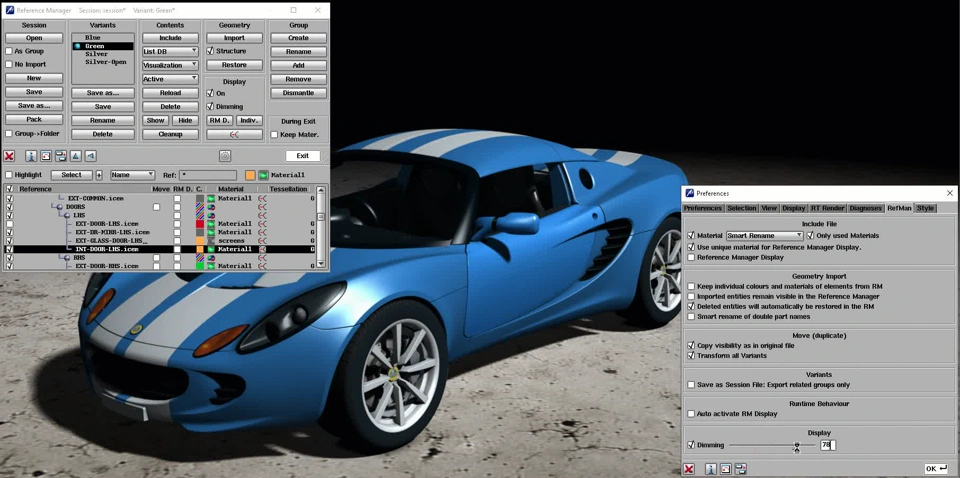Click the red X cancel icon in Reference Manager

9,156
